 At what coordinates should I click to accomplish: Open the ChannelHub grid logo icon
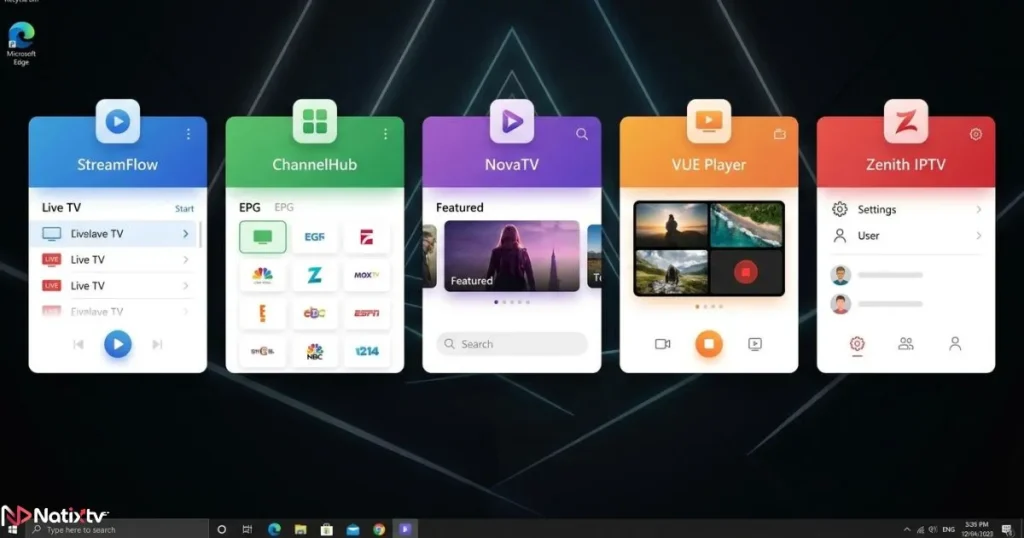point(315,121)
